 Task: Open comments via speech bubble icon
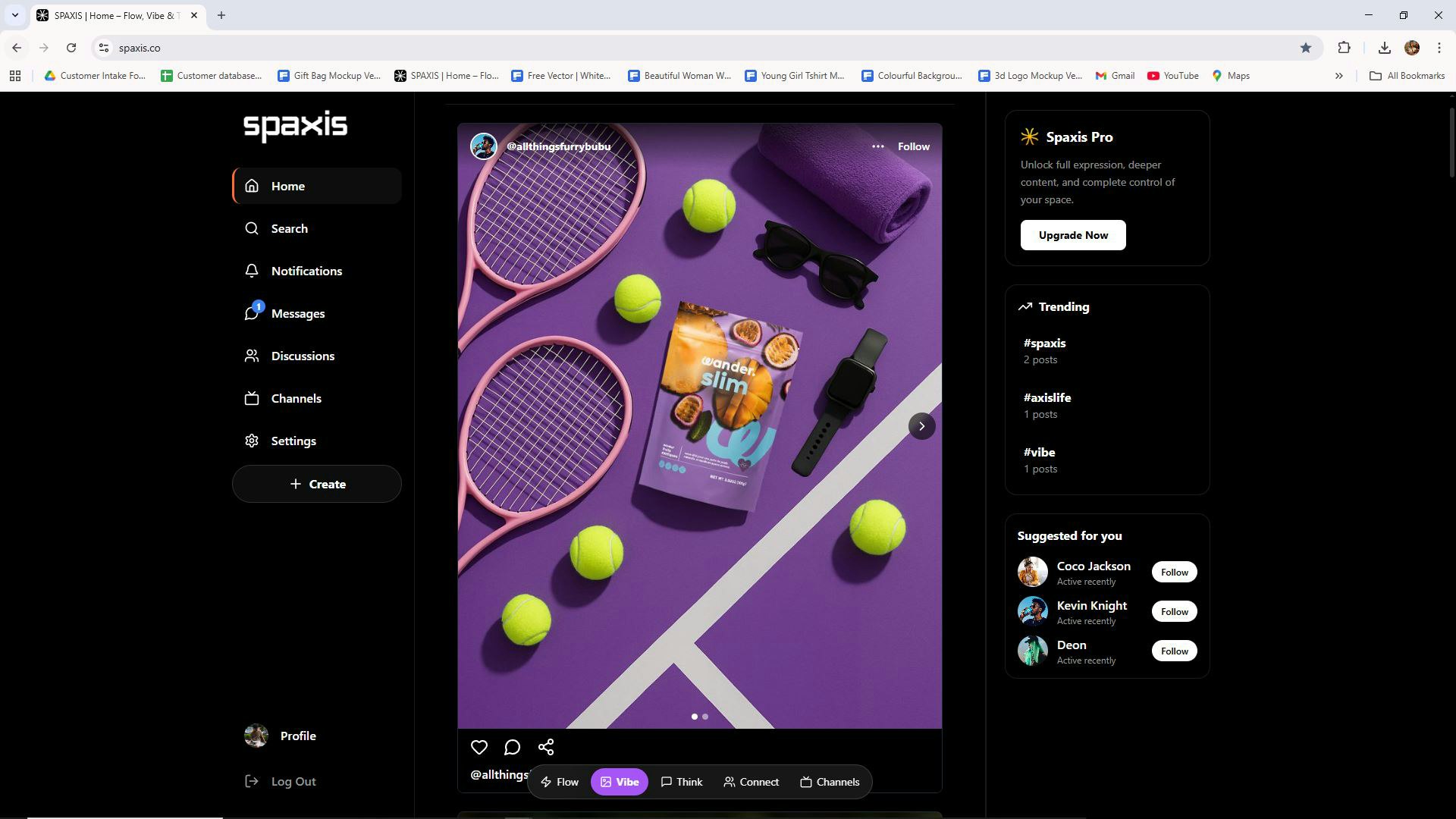point(512,747)
